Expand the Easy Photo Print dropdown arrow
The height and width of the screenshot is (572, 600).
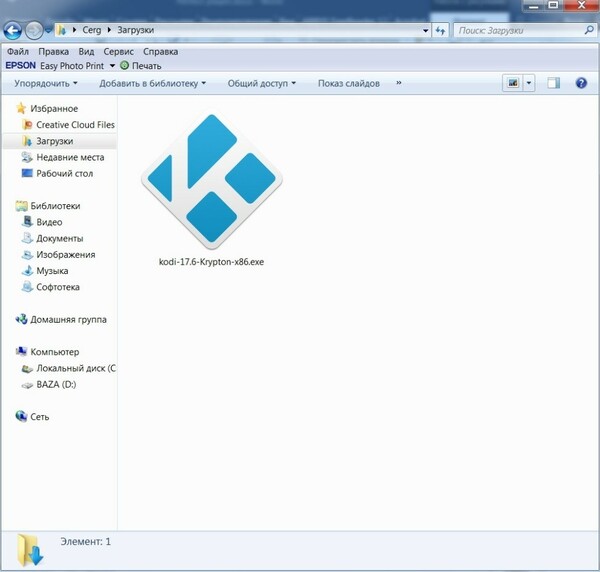point(112,66)
